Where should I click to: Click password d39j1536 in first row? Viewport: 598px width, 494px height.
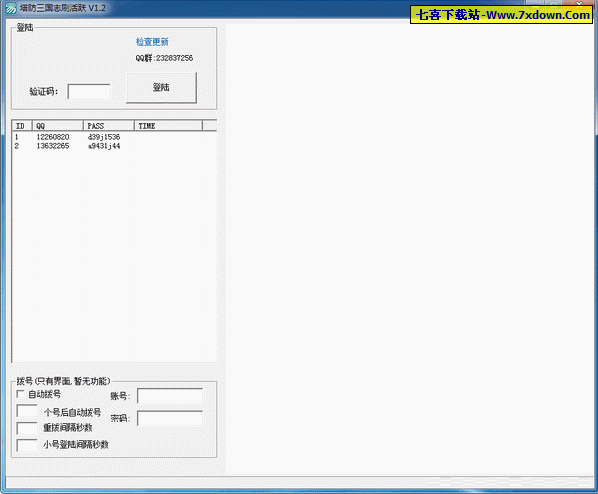point(104,137)
